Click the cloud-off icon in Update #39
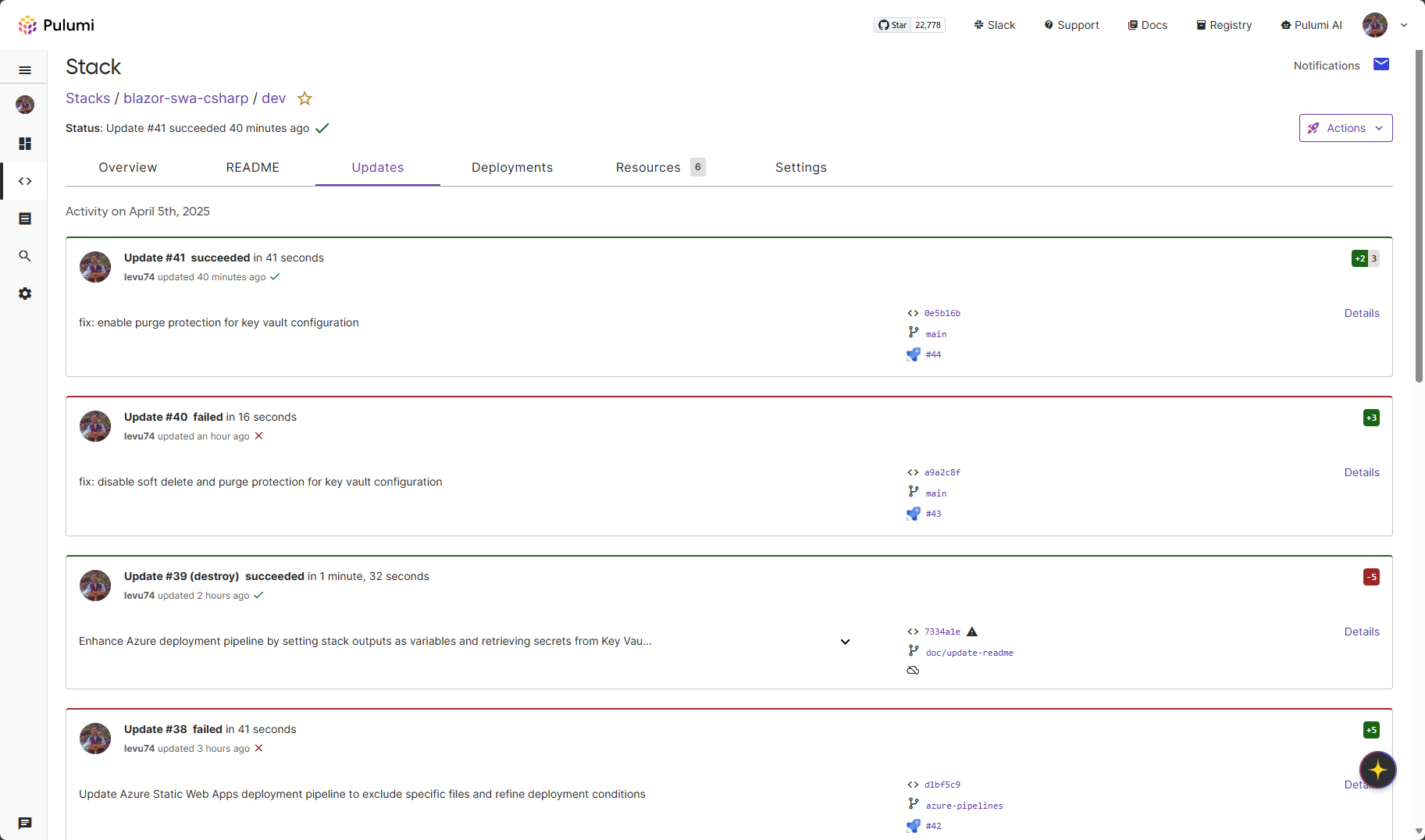The image size is (1425, 840). pyautogui.click(x=913, y=671)
